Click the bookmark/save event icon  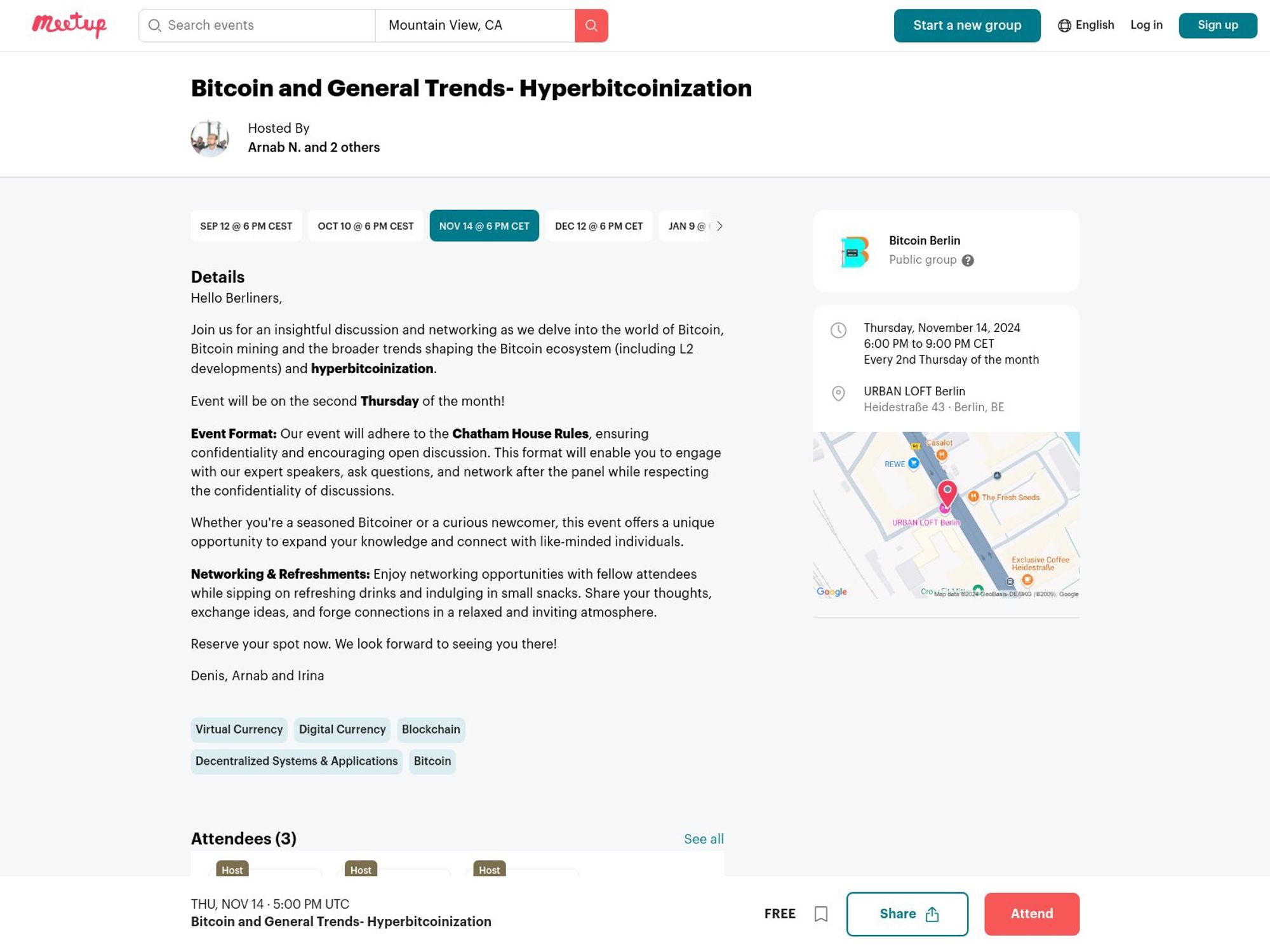tap(821, 913)
